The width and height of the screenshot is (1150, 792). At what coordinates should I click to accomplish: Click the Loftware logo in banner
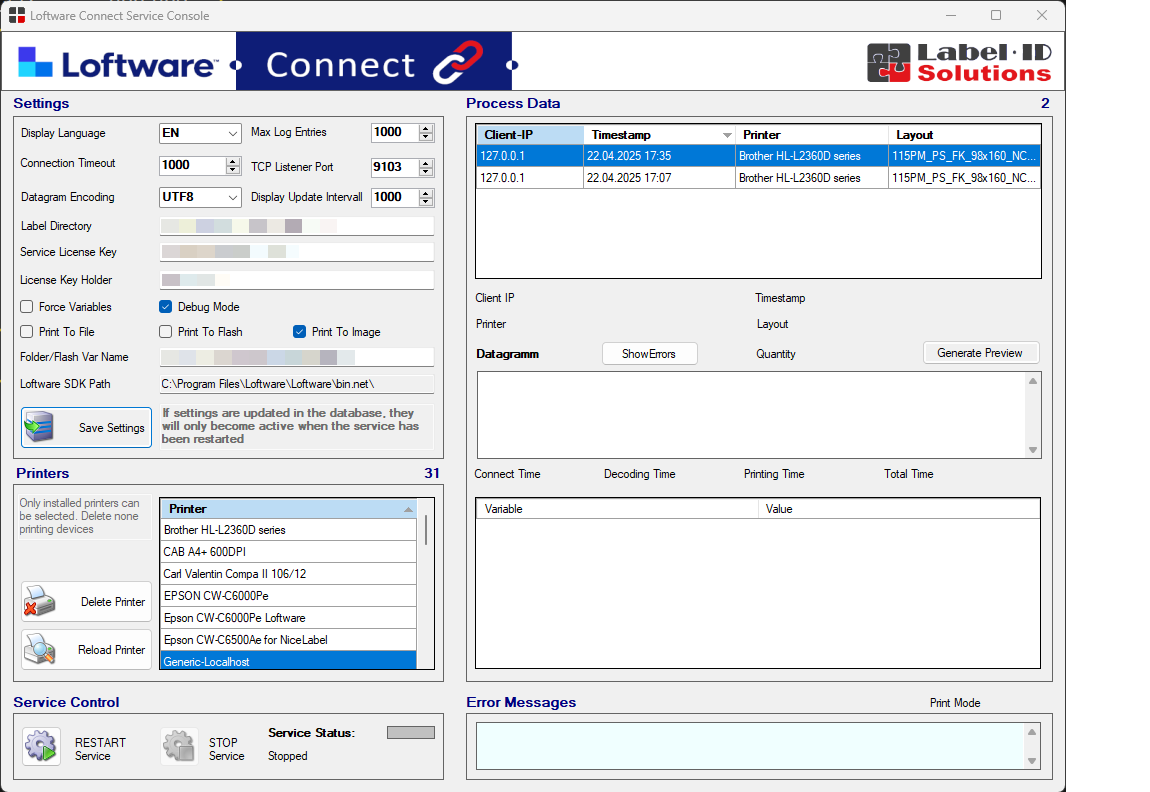(117, 64)
